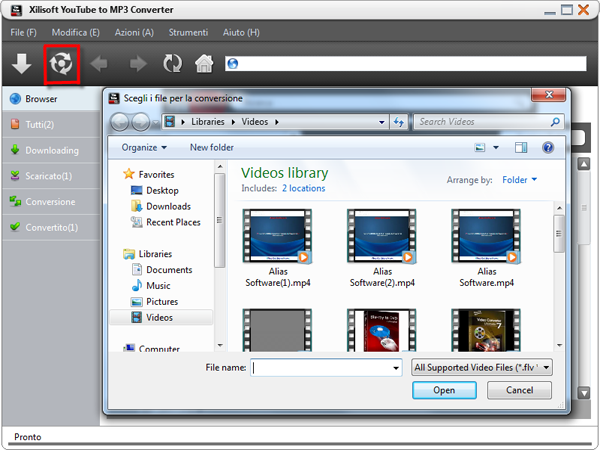Screen dimensions: 600x450
Task: Click the dialog help question mark icon
Action: pos(548,147)
